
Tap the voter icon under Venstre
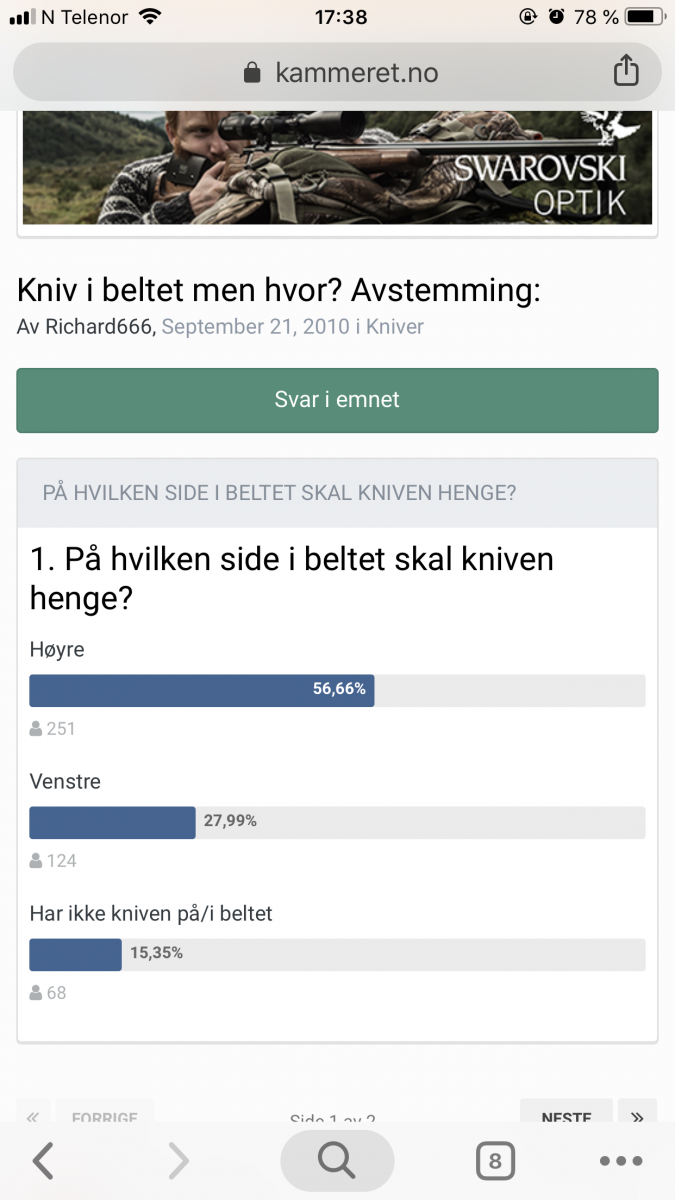pos(36,861)
